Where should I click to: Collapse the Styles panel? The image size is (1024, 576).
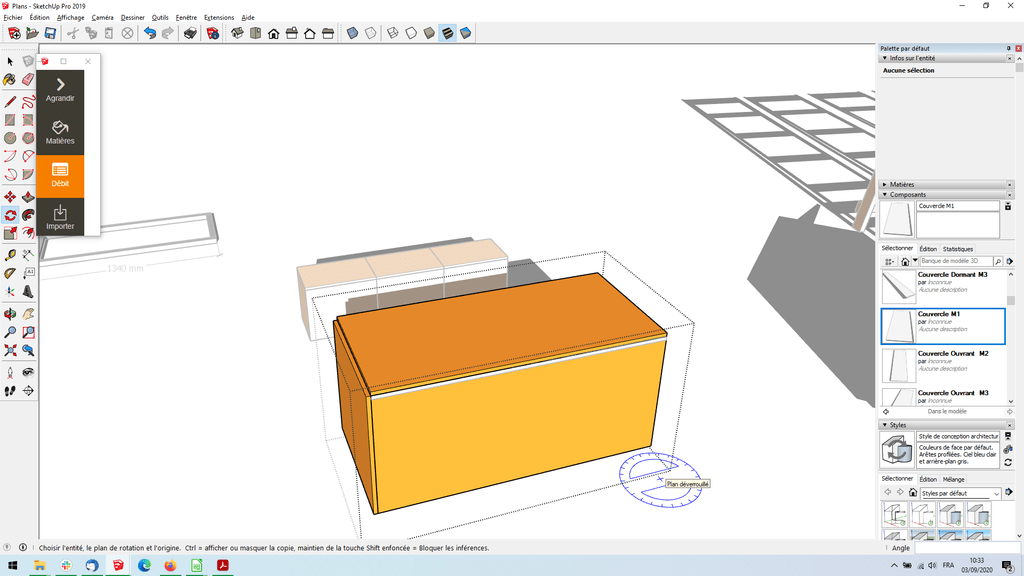(x=885, y=425)
